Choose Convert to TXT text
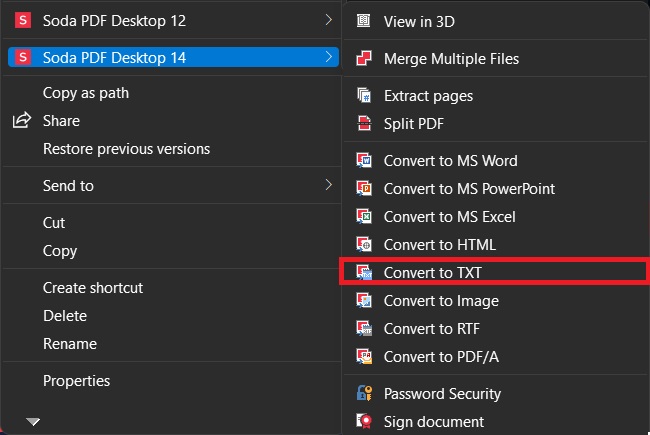The width and height of the screenshot is (650, 435). pos(433,272)
